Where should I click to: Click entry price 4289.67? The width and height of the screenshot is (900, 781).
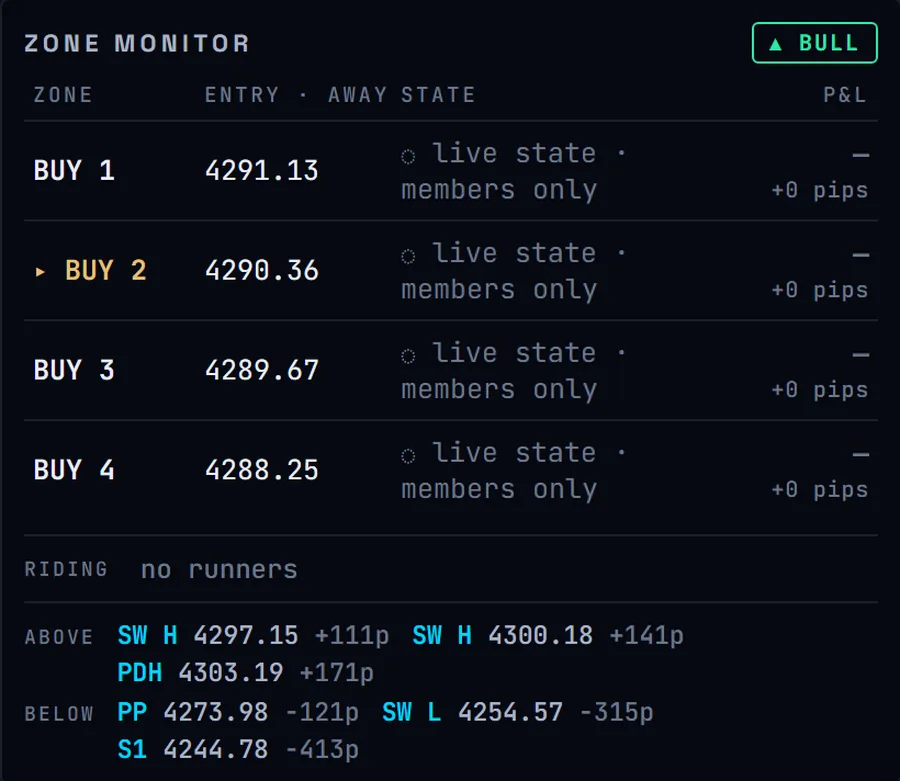point(262,370)
